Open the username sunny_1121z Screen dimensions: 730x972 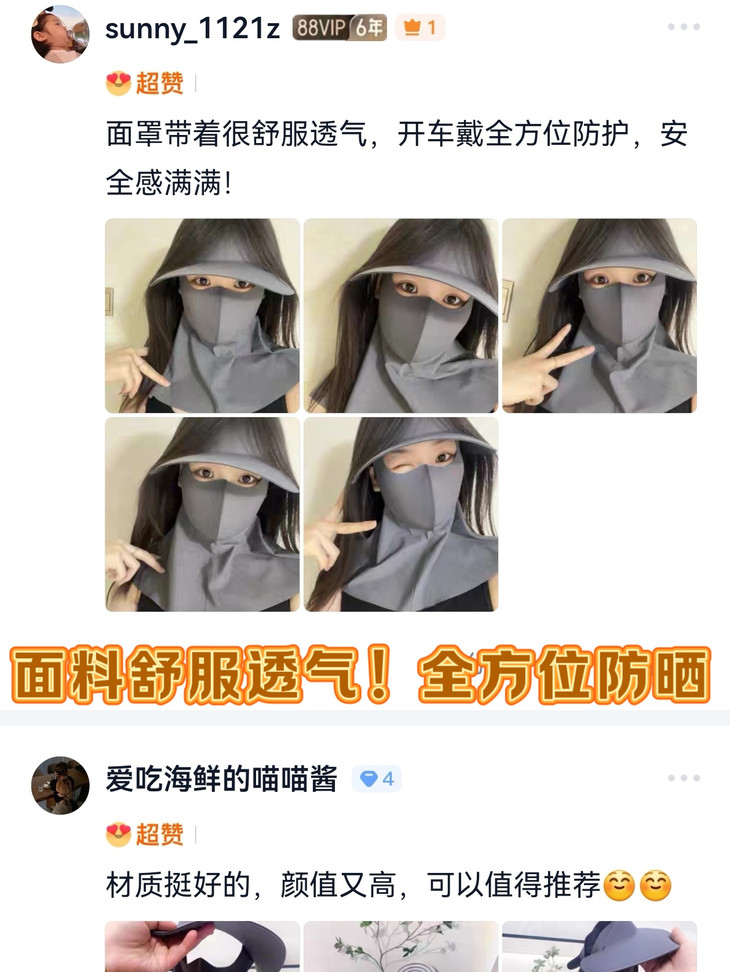click(x=192, y=29)
